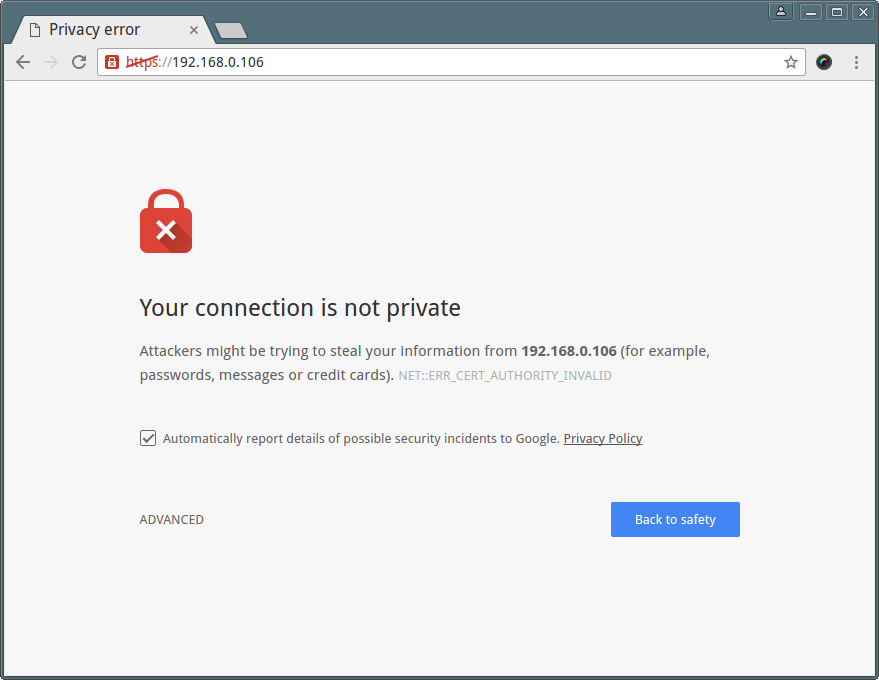Open the user profile button in title bar
Screen dimensions: 879x680
point(780,12)
